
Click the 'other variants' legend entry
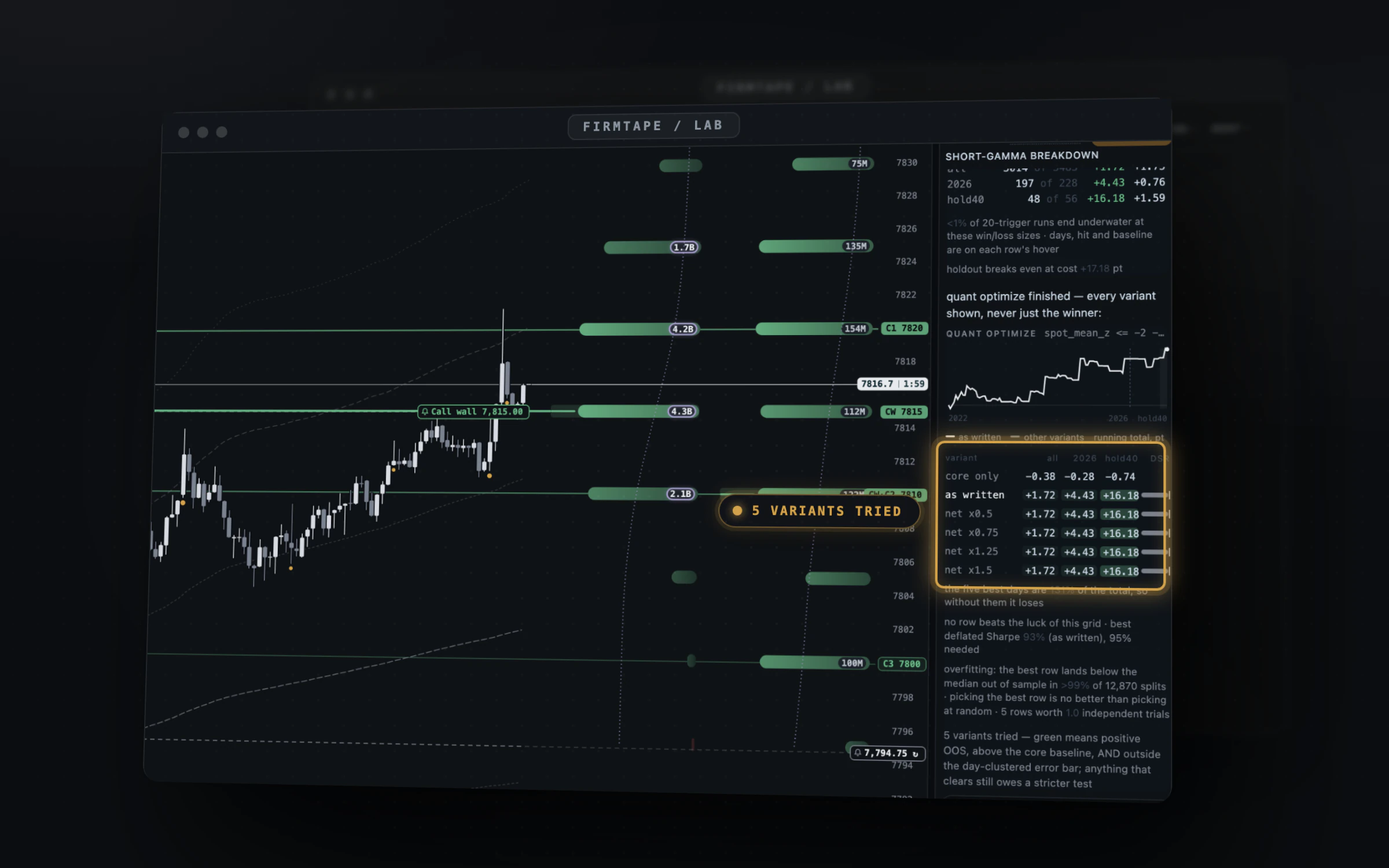point(1048,437)
